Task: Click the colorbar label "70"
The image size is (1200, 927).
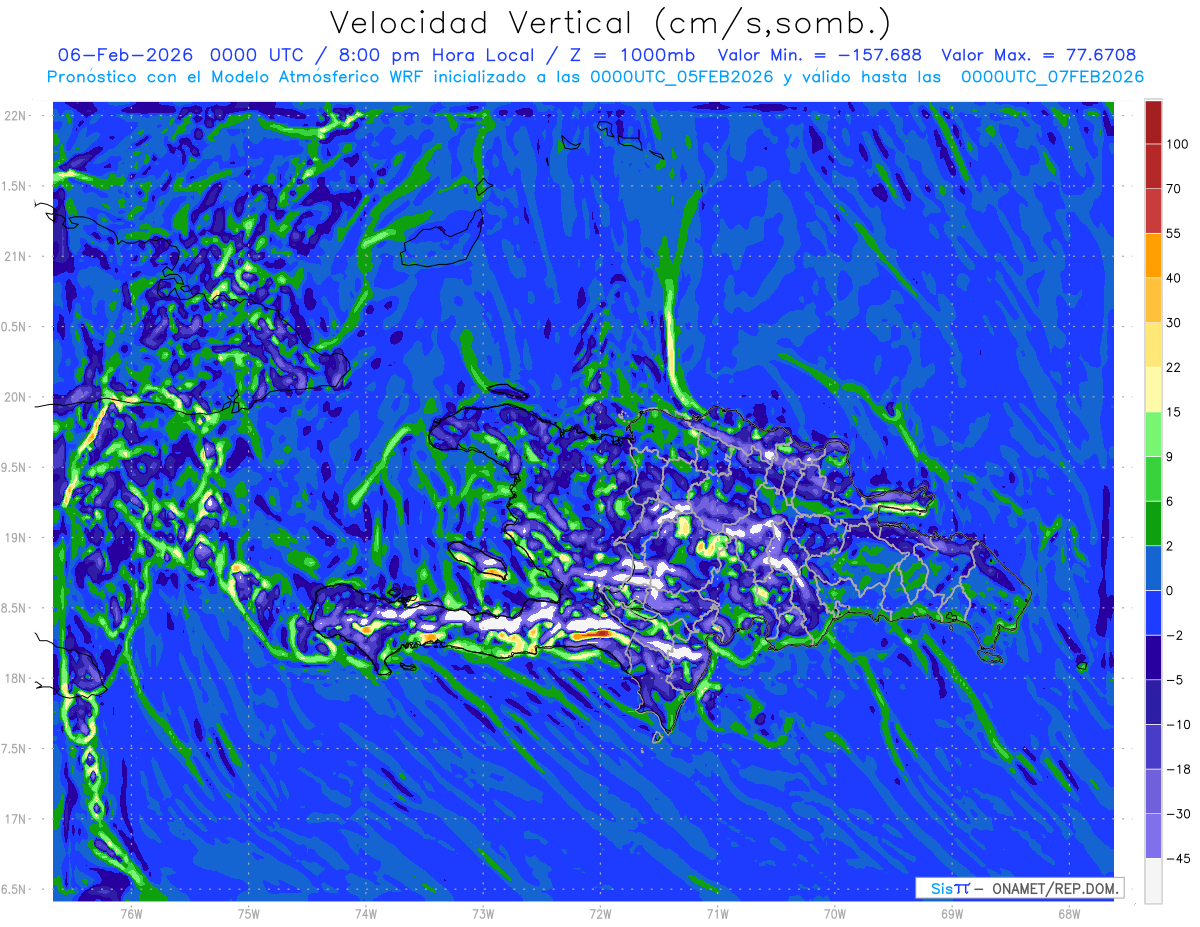Action: (1174, 189)
